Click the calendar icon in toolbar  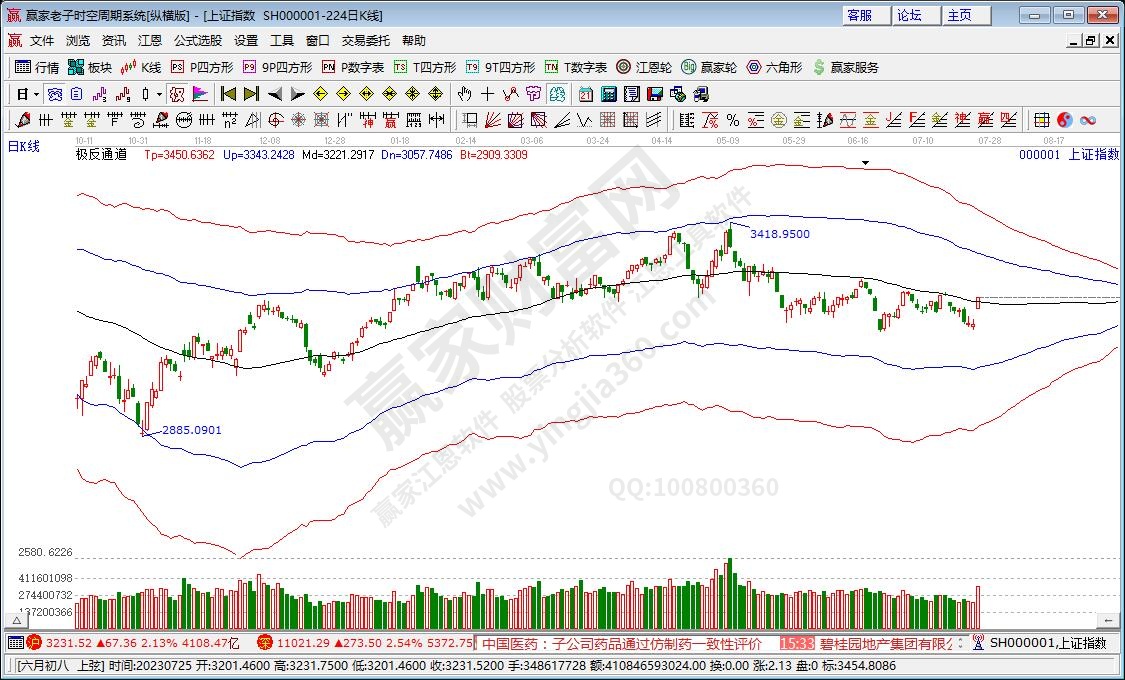[585, 94]
